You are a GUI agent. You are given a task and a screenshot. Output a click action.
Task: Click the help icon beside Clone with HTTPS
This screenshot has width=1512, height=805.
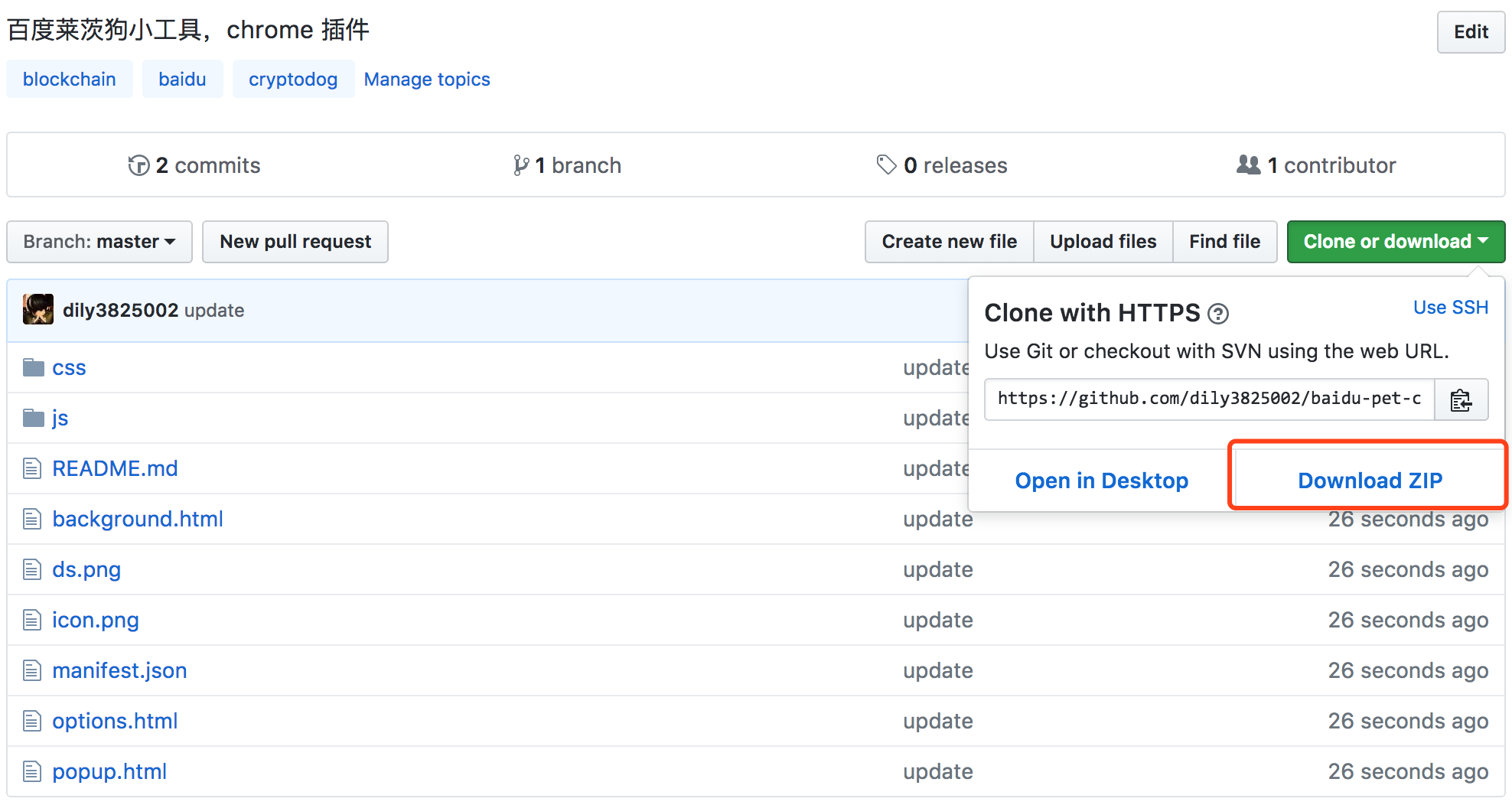(x=1218, y=314)
